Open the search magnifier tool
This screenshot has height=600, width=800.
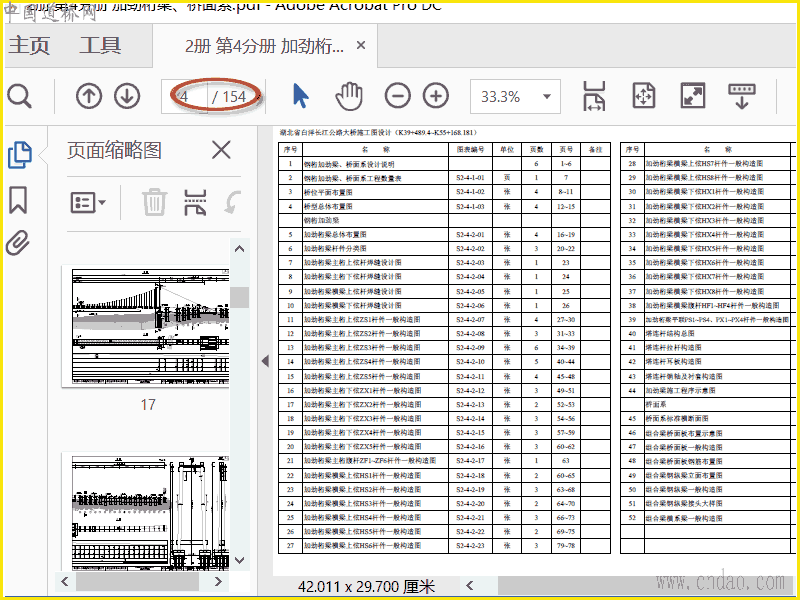pyautogui.click(x=19, y=96)
